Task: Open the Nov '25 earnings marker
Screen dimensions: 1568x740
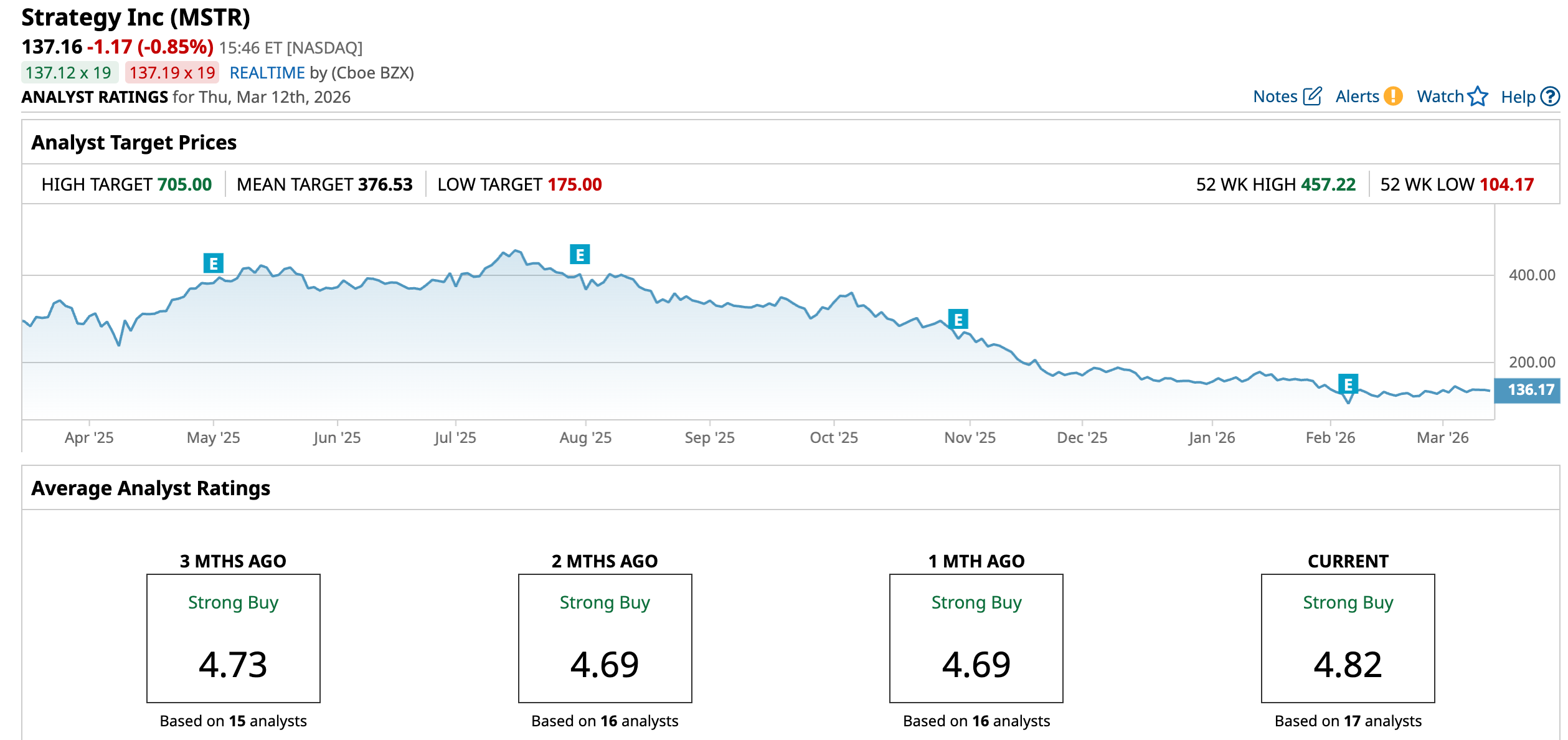Action: [x=958, y=320]
